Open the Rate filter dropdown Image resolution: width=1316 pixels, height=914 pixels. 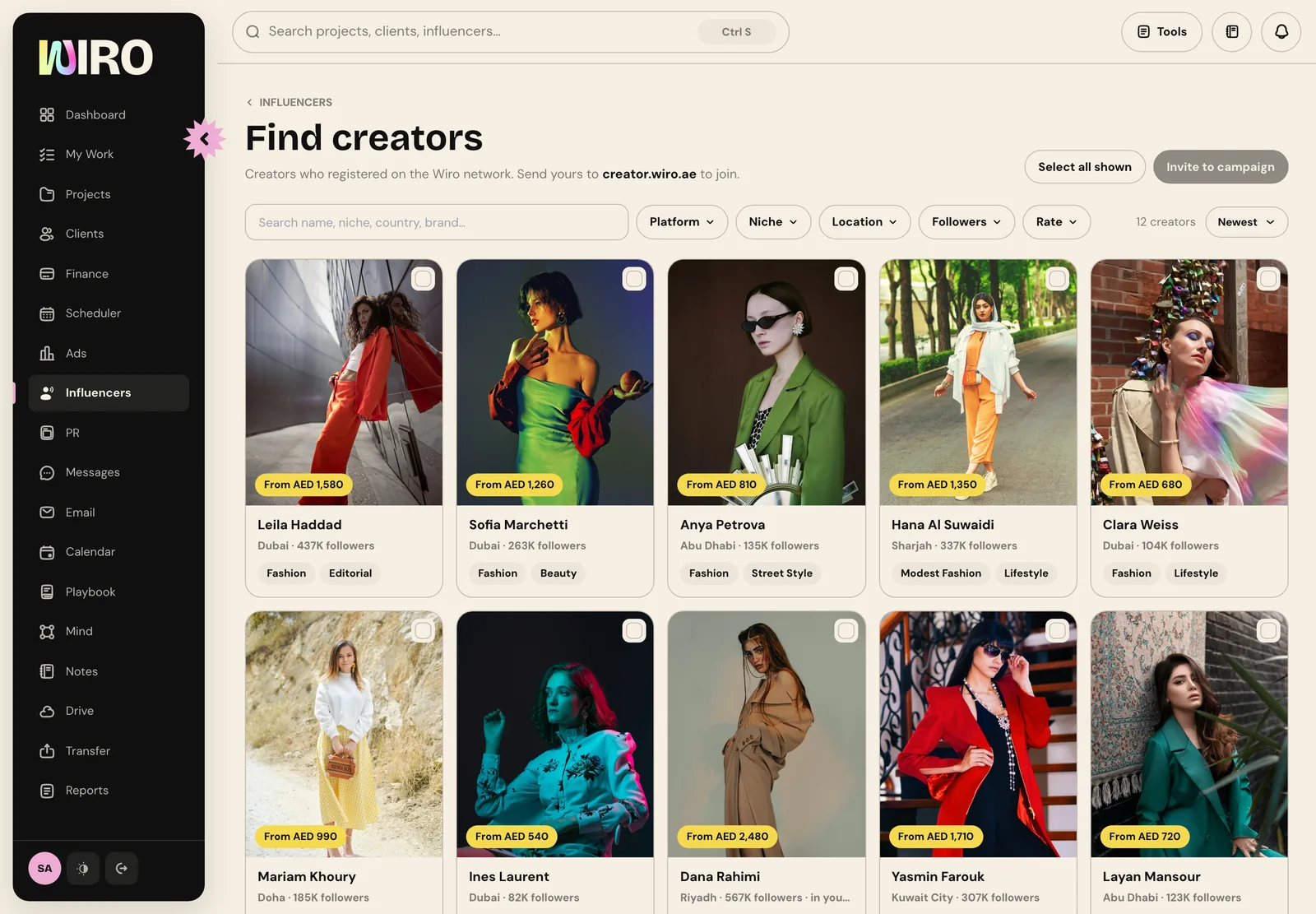point(1057,222)
